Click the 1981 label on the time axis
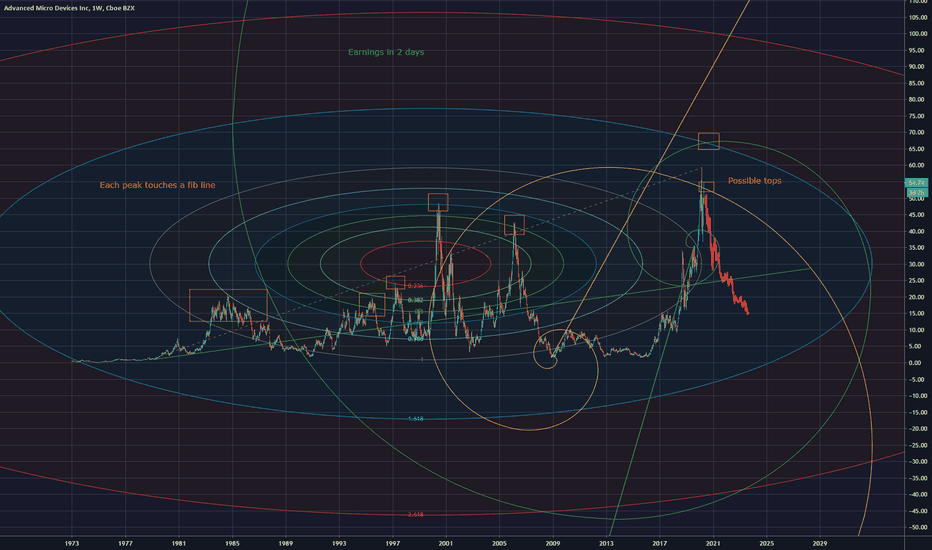 coord(179,543)
